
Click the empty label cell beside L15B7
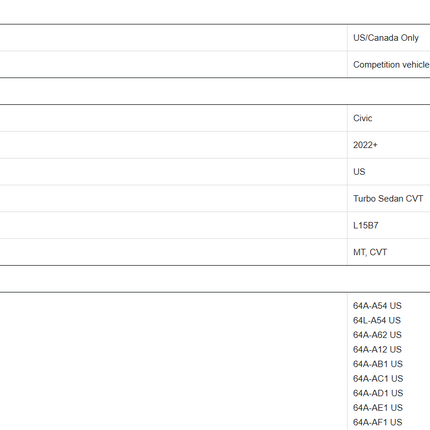tap(173, 226)
